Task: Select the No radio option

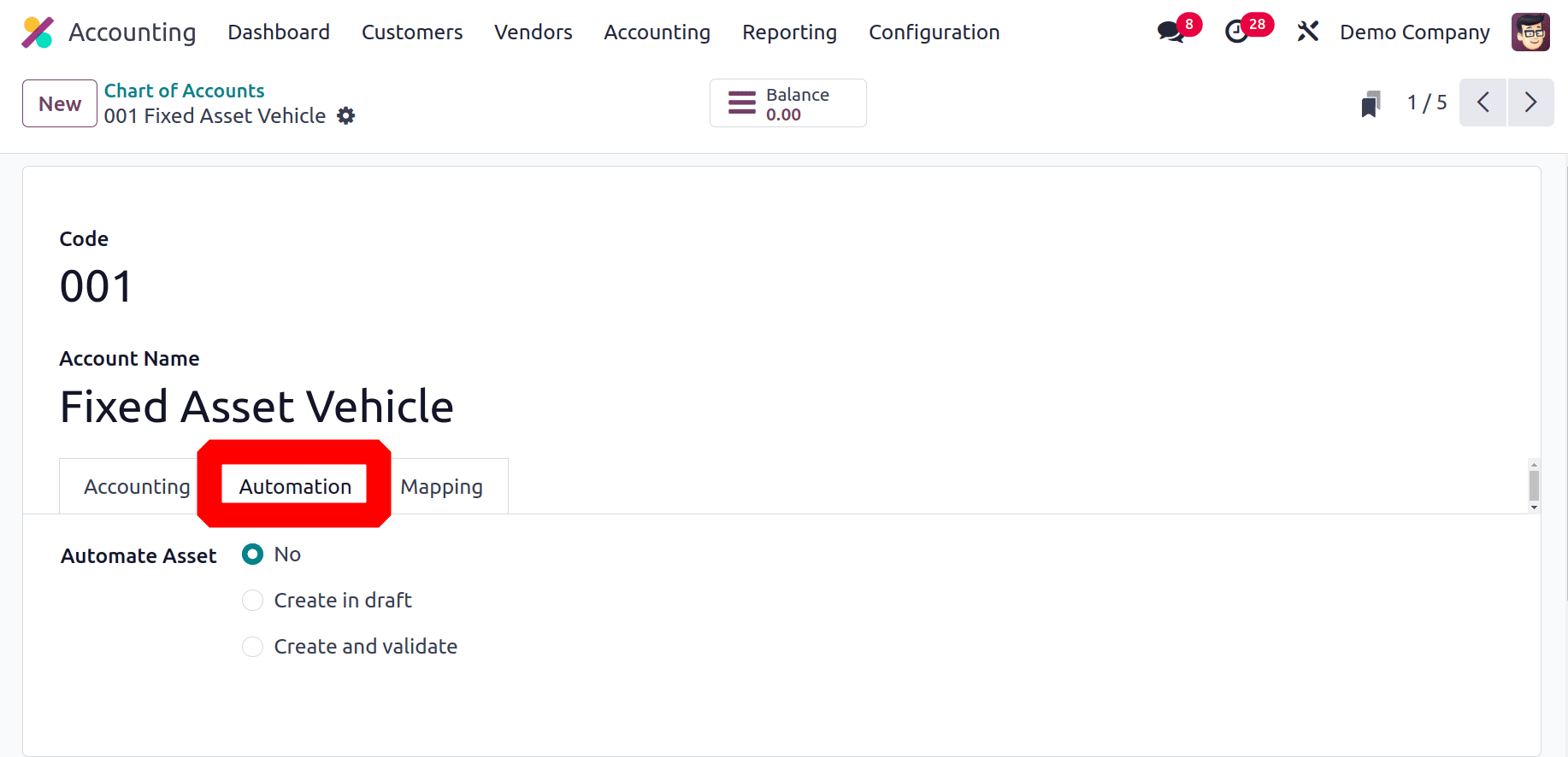Action: pyautogui.click(x=252, y=555)
